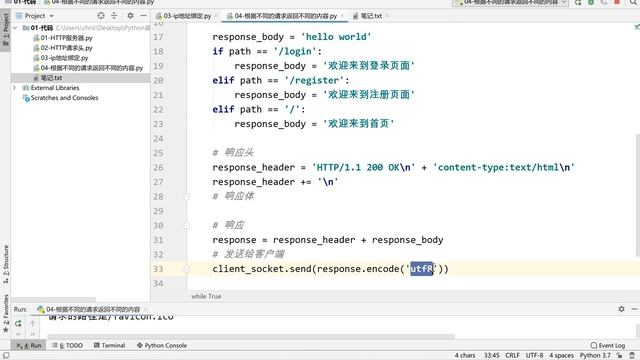This screenshot has width=640, height=360.
Task: Click the red stop icon in toolbar
Action: coord(617,2)
